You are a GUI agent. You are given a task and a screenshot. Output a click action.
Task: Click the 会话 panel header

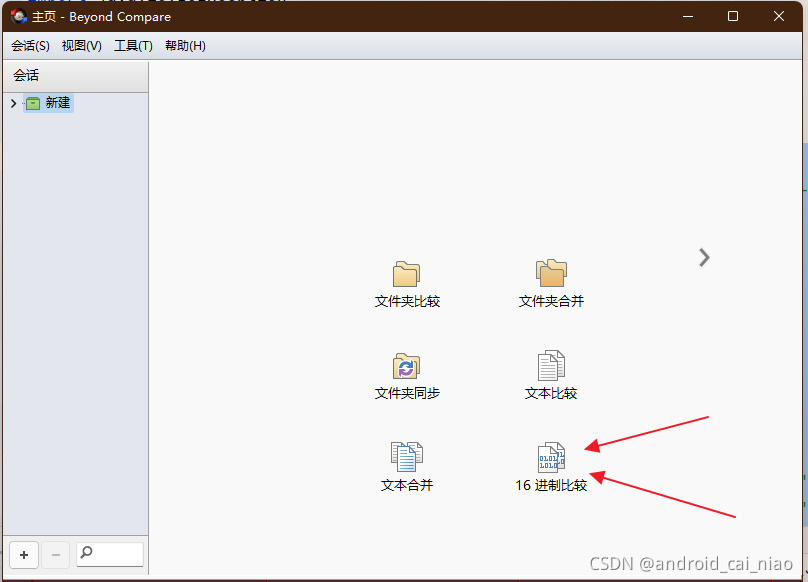pos(76,76)
